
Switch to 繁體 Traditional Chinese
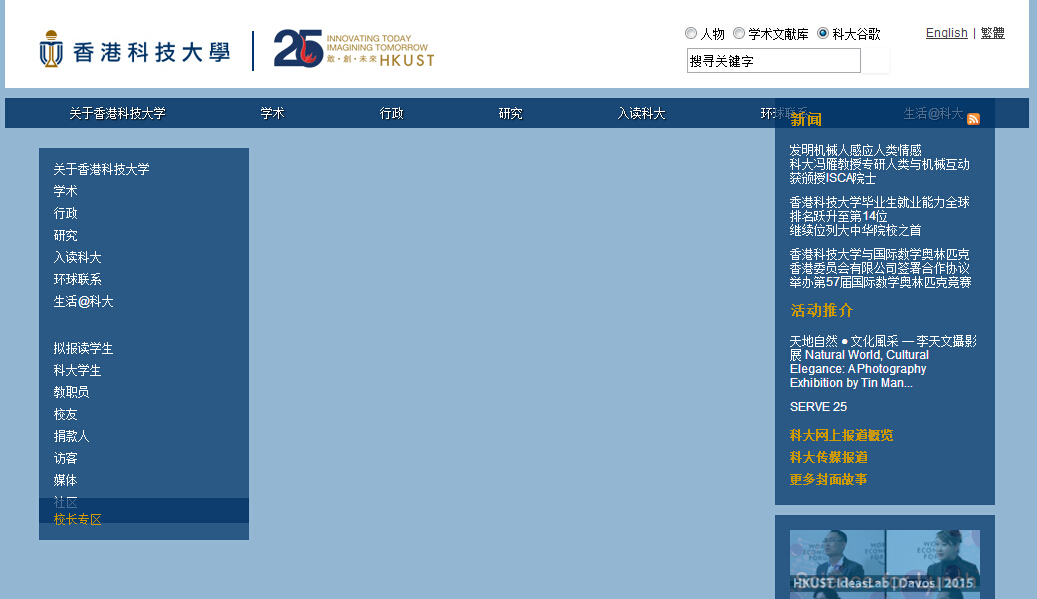click(x=993, y=33)
